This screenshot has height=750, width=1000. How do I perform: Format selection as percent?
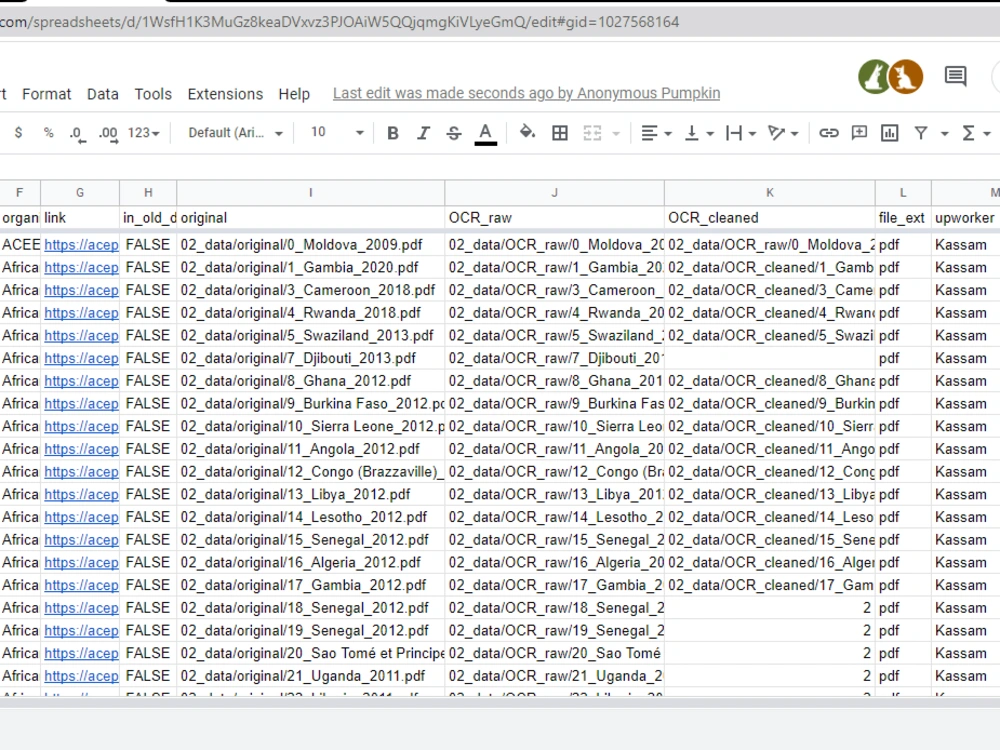click(x=48, y=133)
